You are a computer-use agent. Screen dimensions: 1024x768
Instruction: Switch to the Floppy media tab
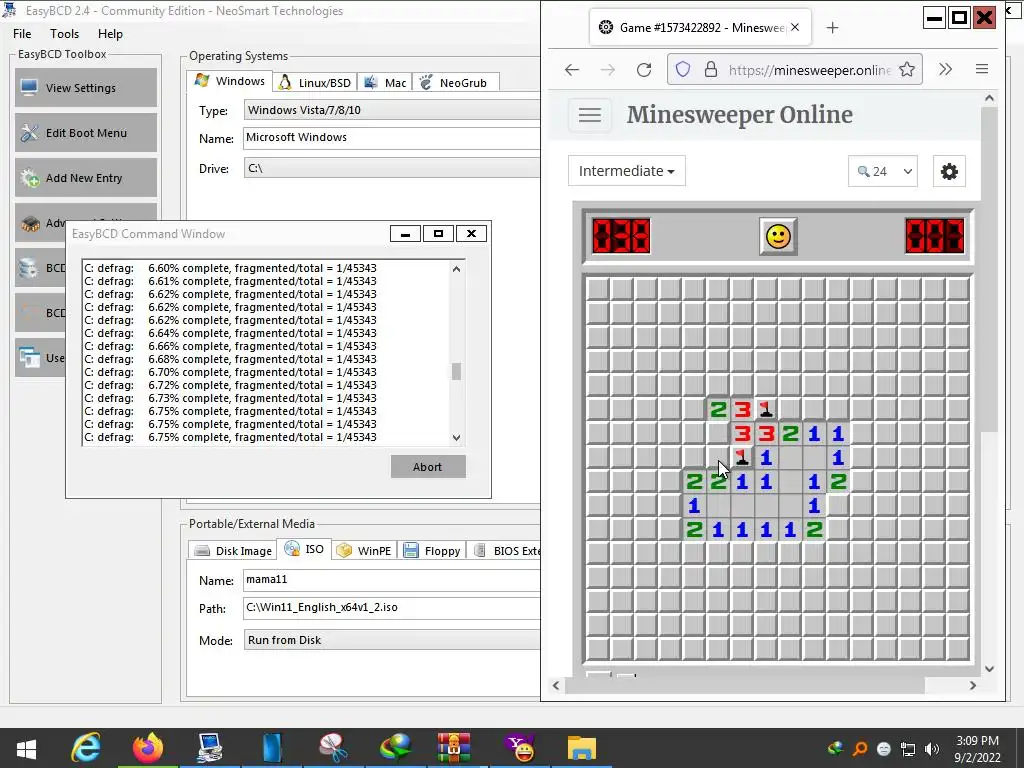click(x=432, y=551)
